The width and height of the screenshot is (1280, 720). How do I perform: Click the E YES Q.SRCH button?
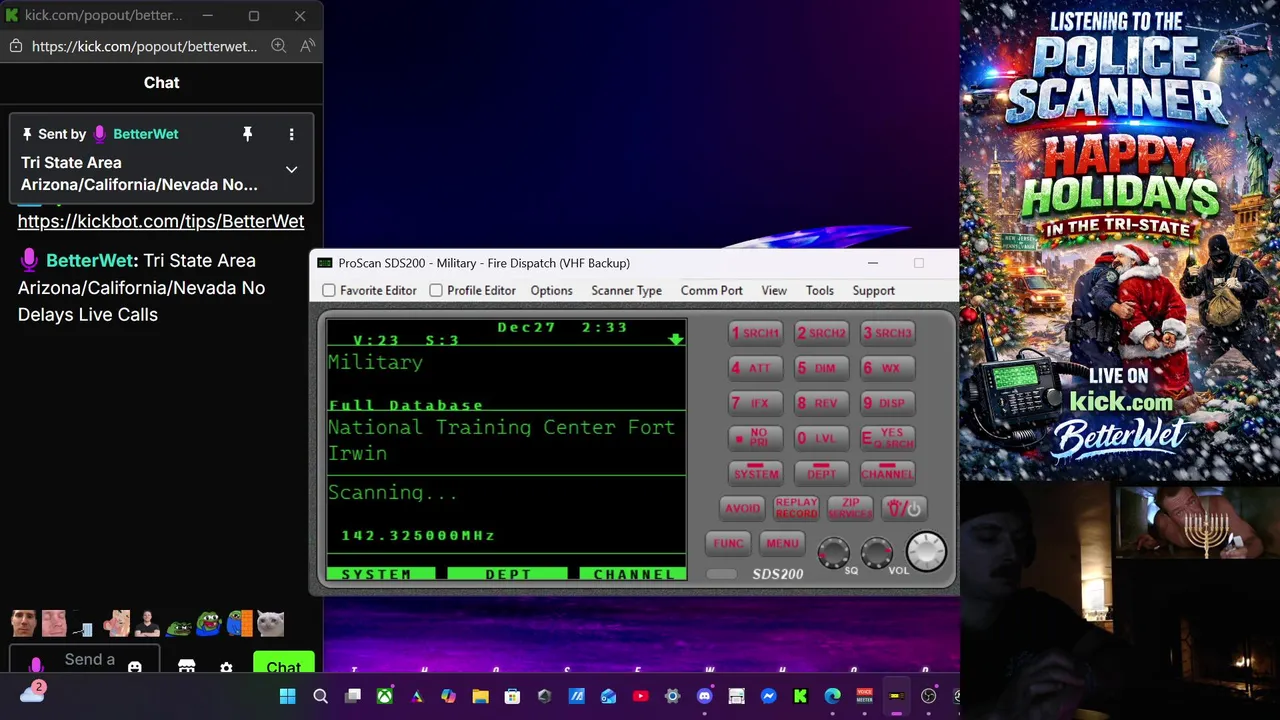pos(888,438)
